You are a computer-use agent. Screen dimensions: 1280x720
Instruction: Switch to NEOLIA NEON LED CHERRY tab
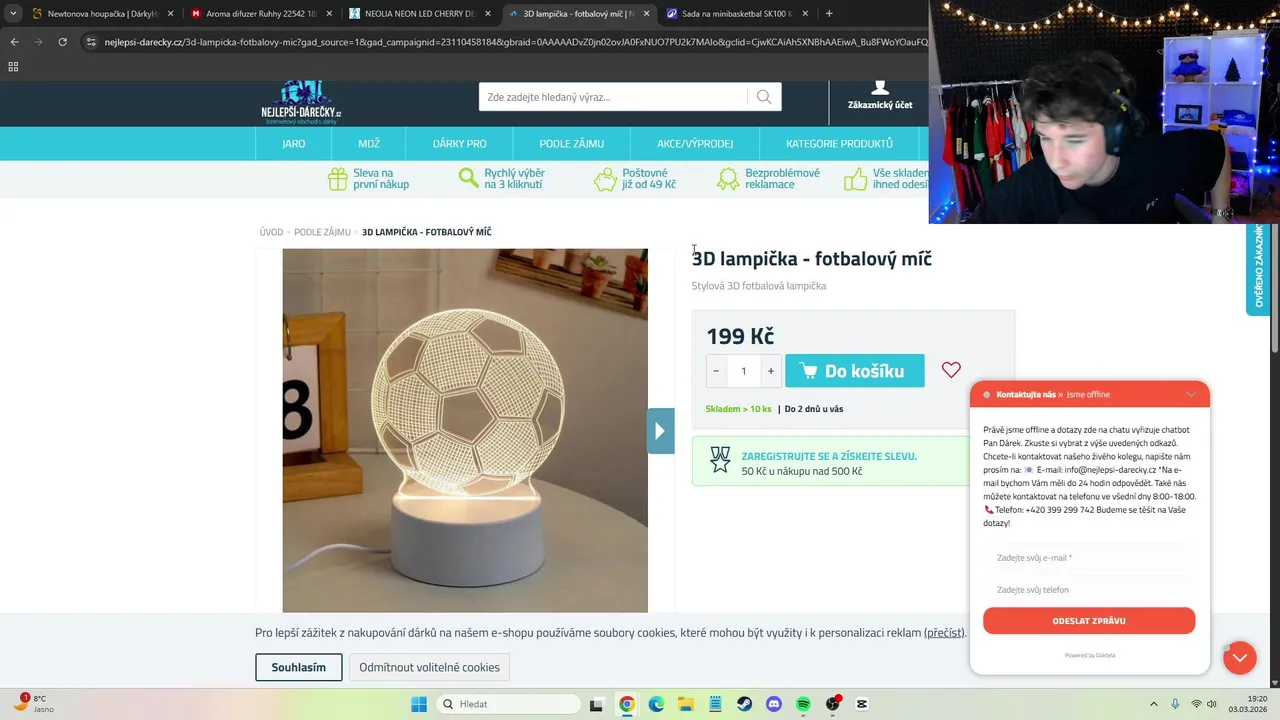pos(419,14)
